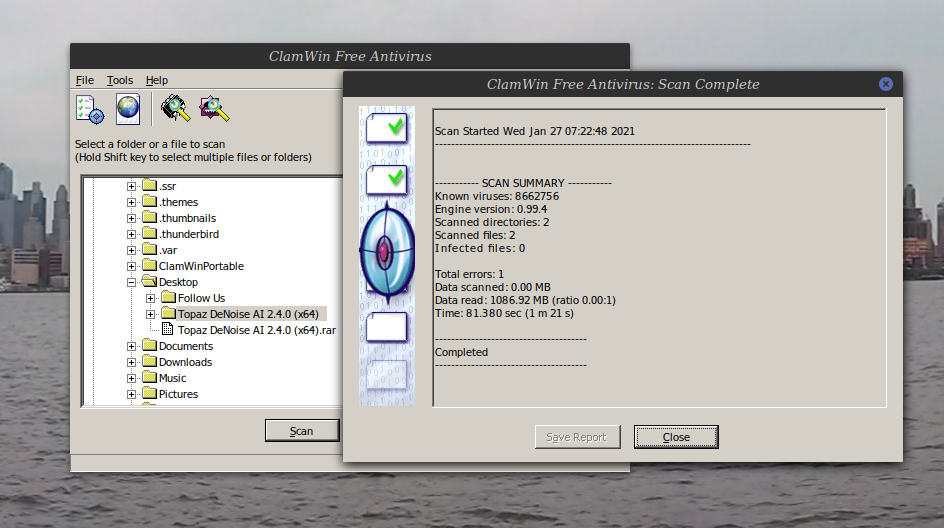
Task: Click the 'Known viruses: 8662756' line
Action: (497, 196)
